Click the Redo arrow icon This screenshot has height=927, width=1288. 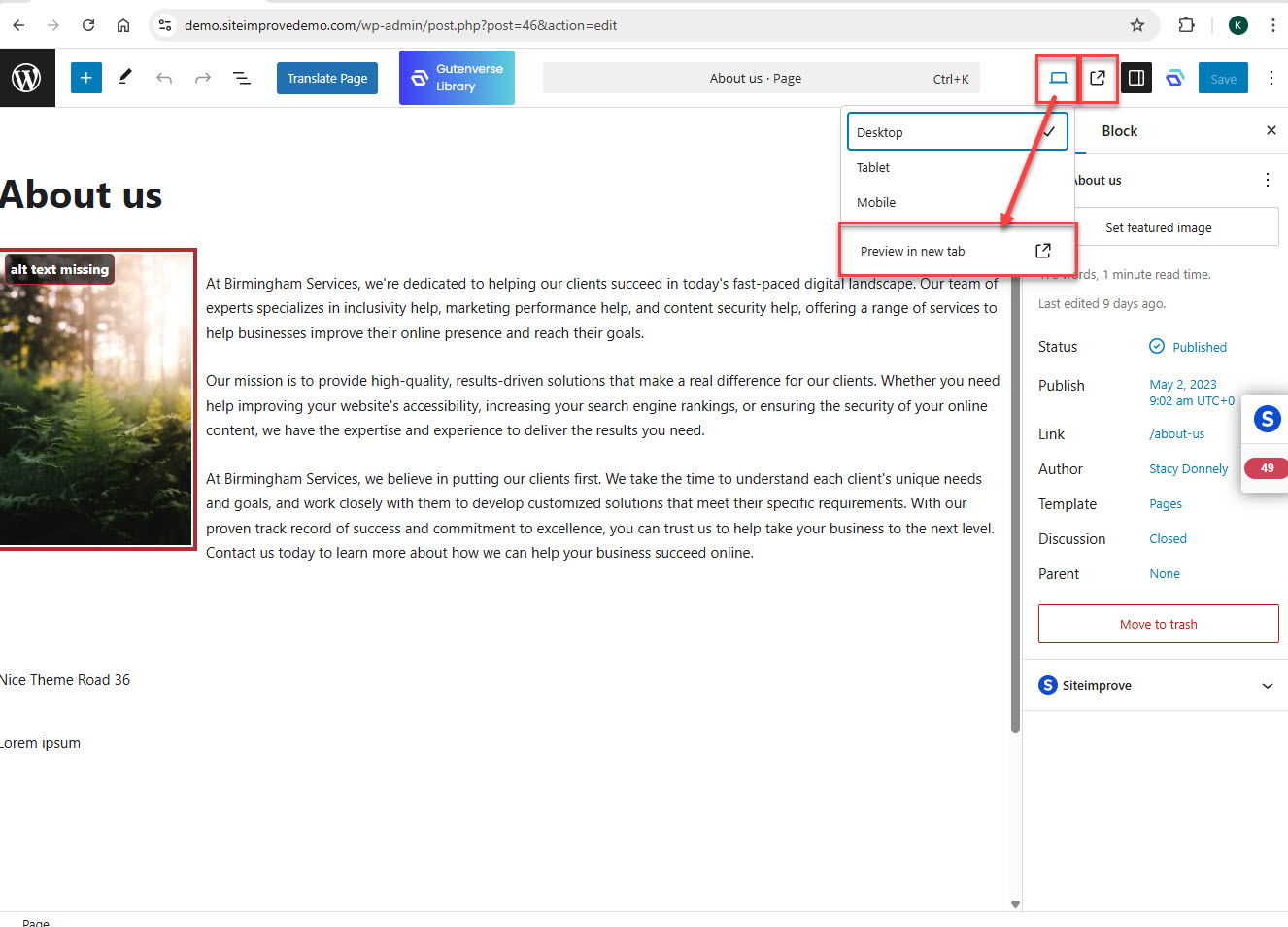[x=203, y=78]
